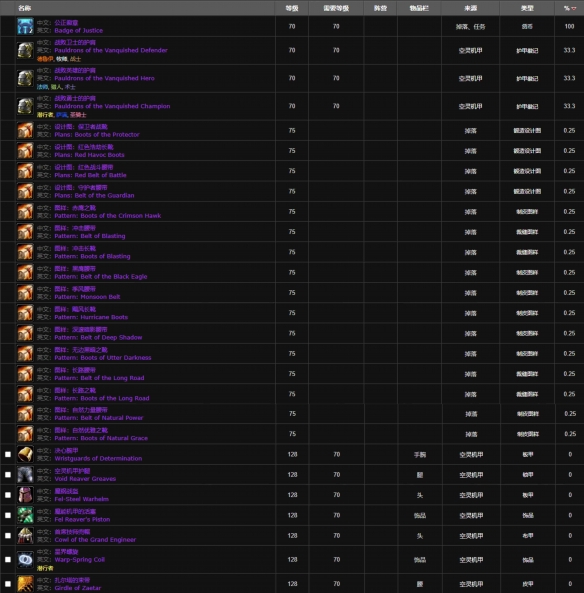This screenshot has width=584, height=593.
Task: Click the Wristguards of Determination item icon
Action: (25, 454)
